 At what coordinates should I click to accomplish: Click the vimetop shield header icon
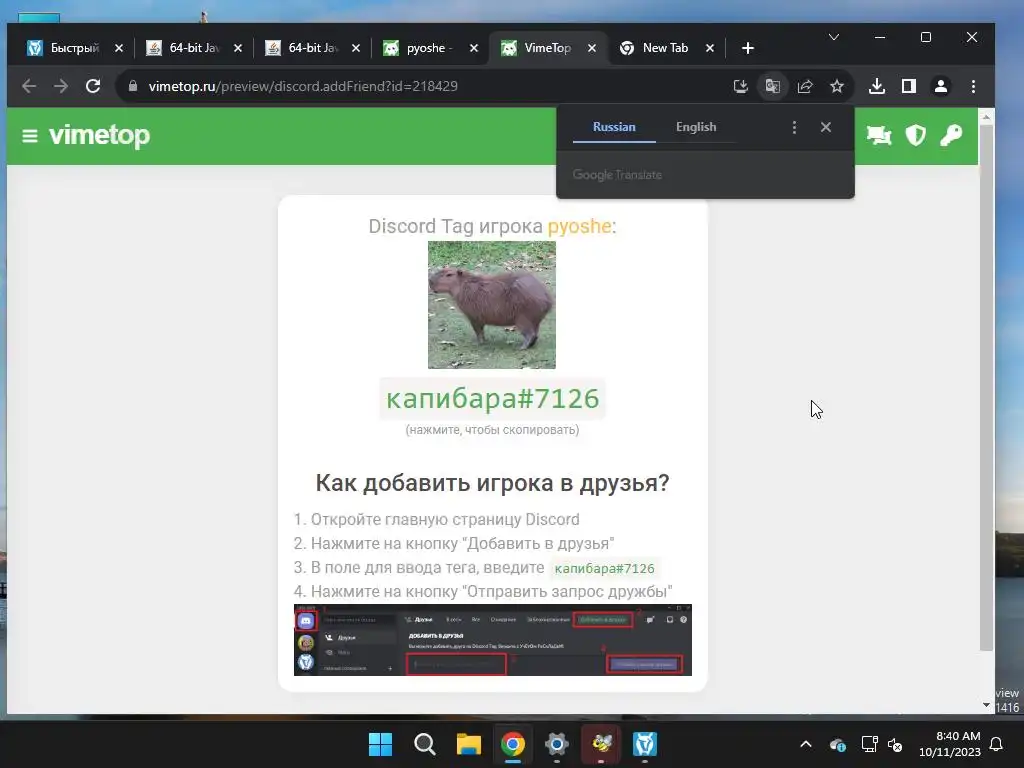pyautogui.click(x=916, y=135)
